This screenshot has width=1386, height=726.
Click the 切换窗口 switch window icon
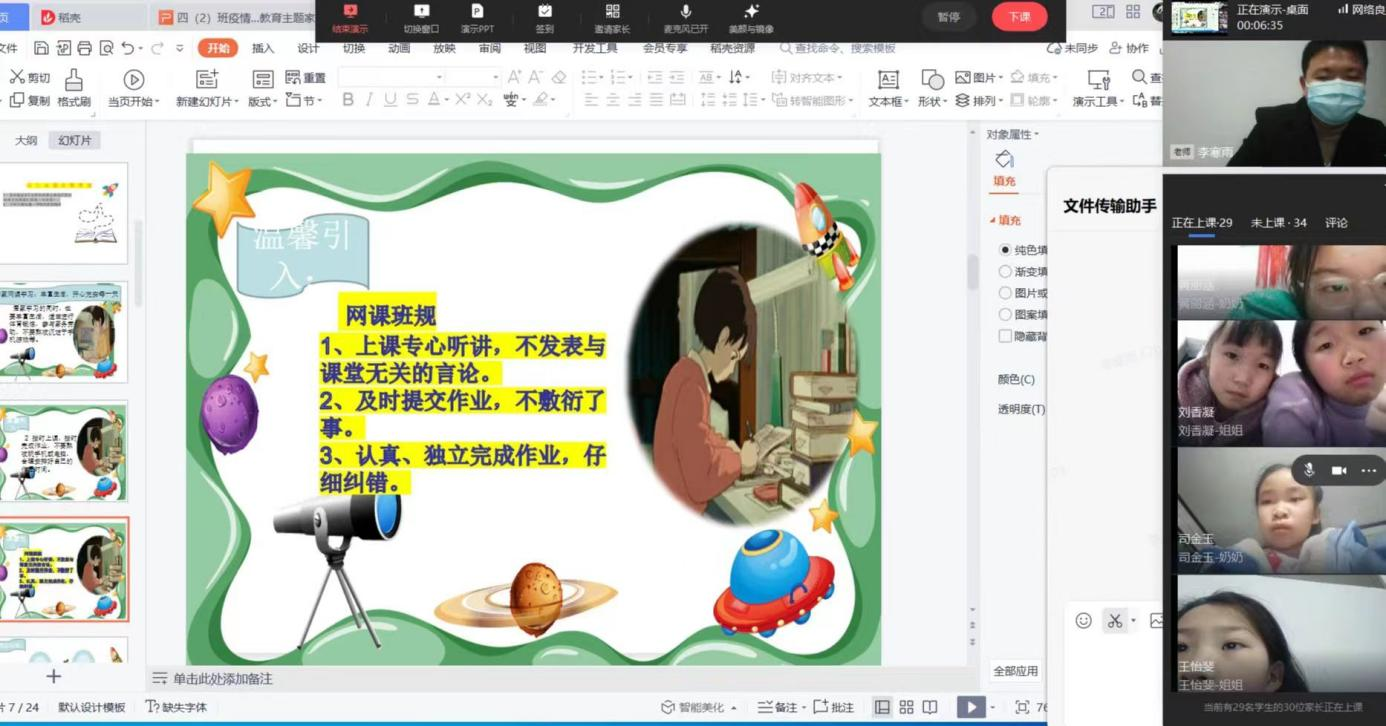(x=421, y=11)
